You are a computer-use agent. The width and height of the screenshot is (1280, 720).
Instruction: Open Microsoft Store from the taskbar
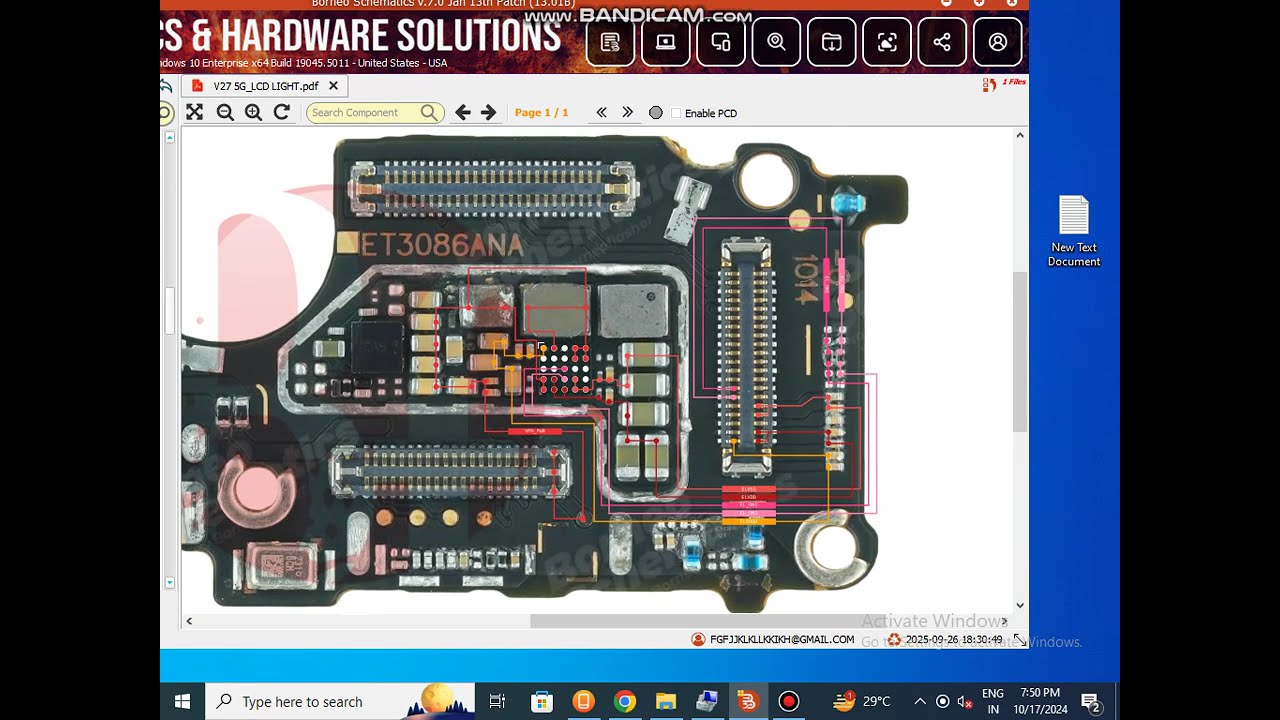click(541, 701)
